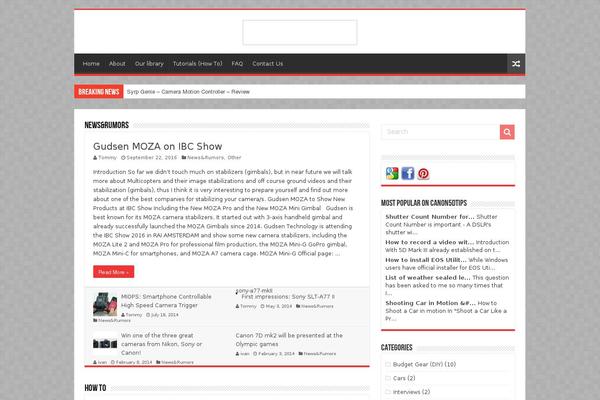Screen dimensions: 600x400
Task: Open First impressions: Sony SLT-A77 II article
Action: (288, 297)
